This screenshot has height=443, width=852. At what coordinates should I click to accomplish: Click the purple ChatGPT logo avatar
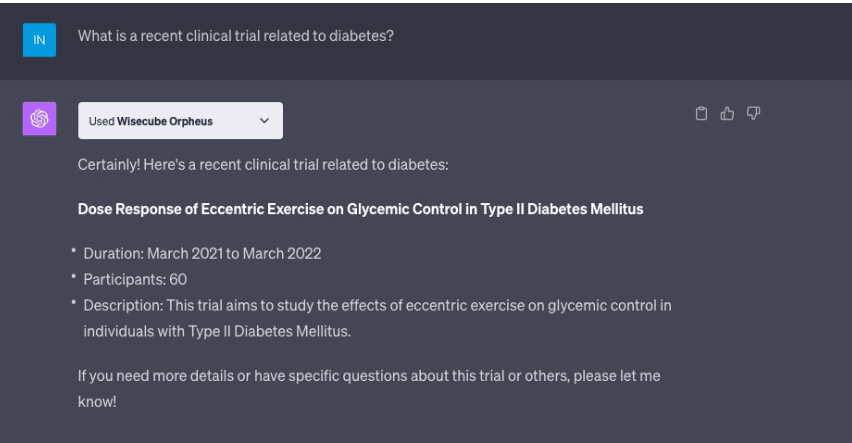[x=39, y=118]
